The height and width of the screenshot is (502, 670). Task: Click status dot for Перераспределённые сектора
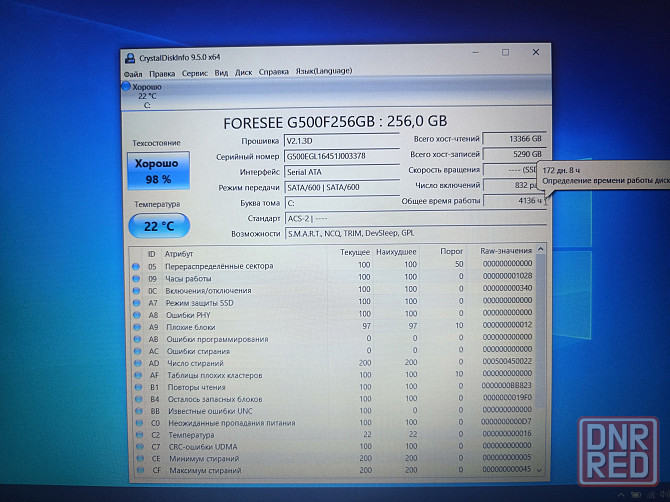tap(136, 267)
